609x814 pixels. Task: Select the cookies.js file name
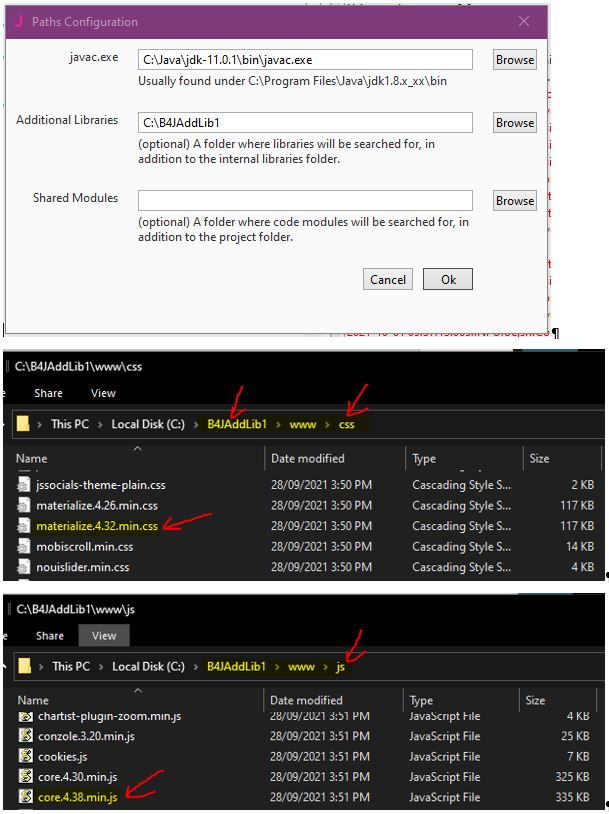(63, 757)
